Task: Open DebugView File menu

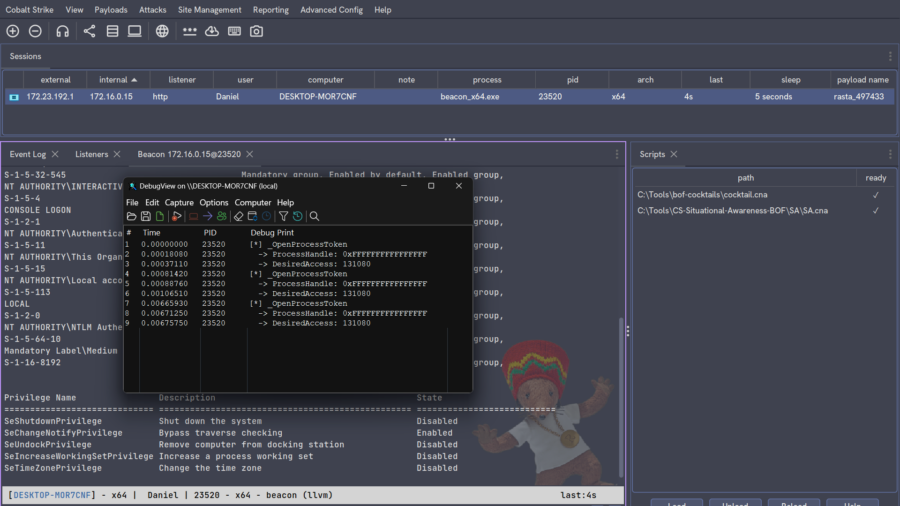Action: (x=132, y=203)
